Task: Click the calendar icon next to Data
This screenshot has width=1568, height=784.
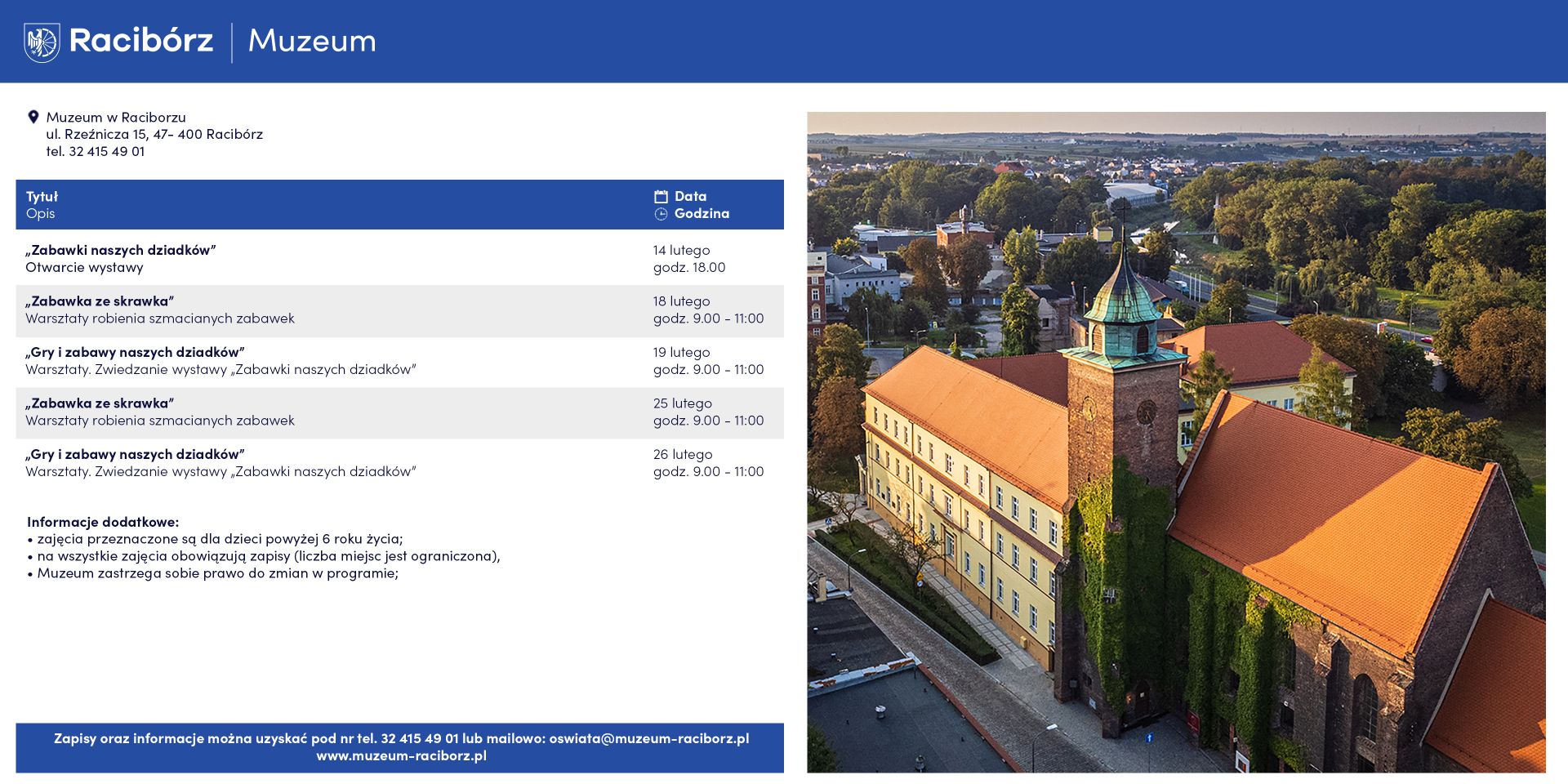Action: click(x=661, y=196)
